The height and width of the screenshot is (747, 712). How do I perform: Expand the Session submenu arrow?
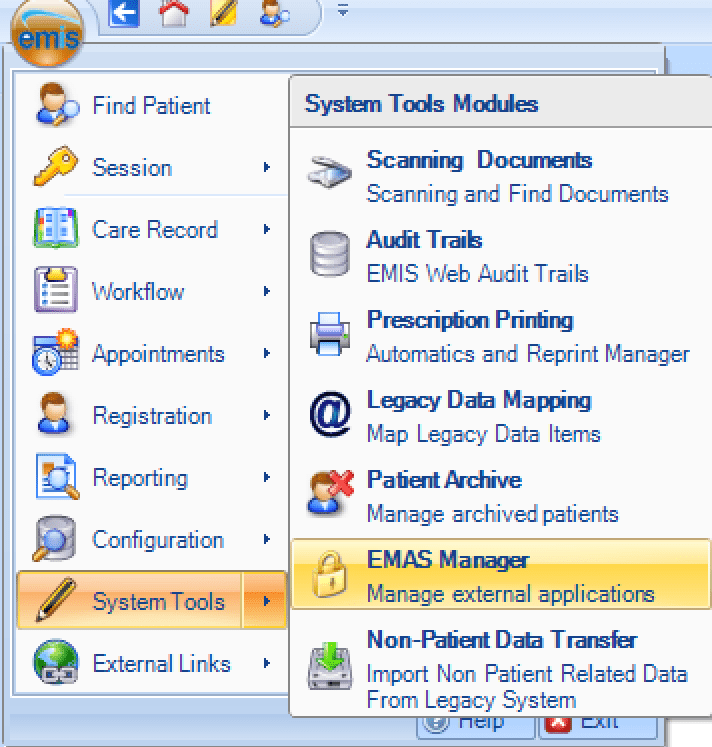[267, 167]
